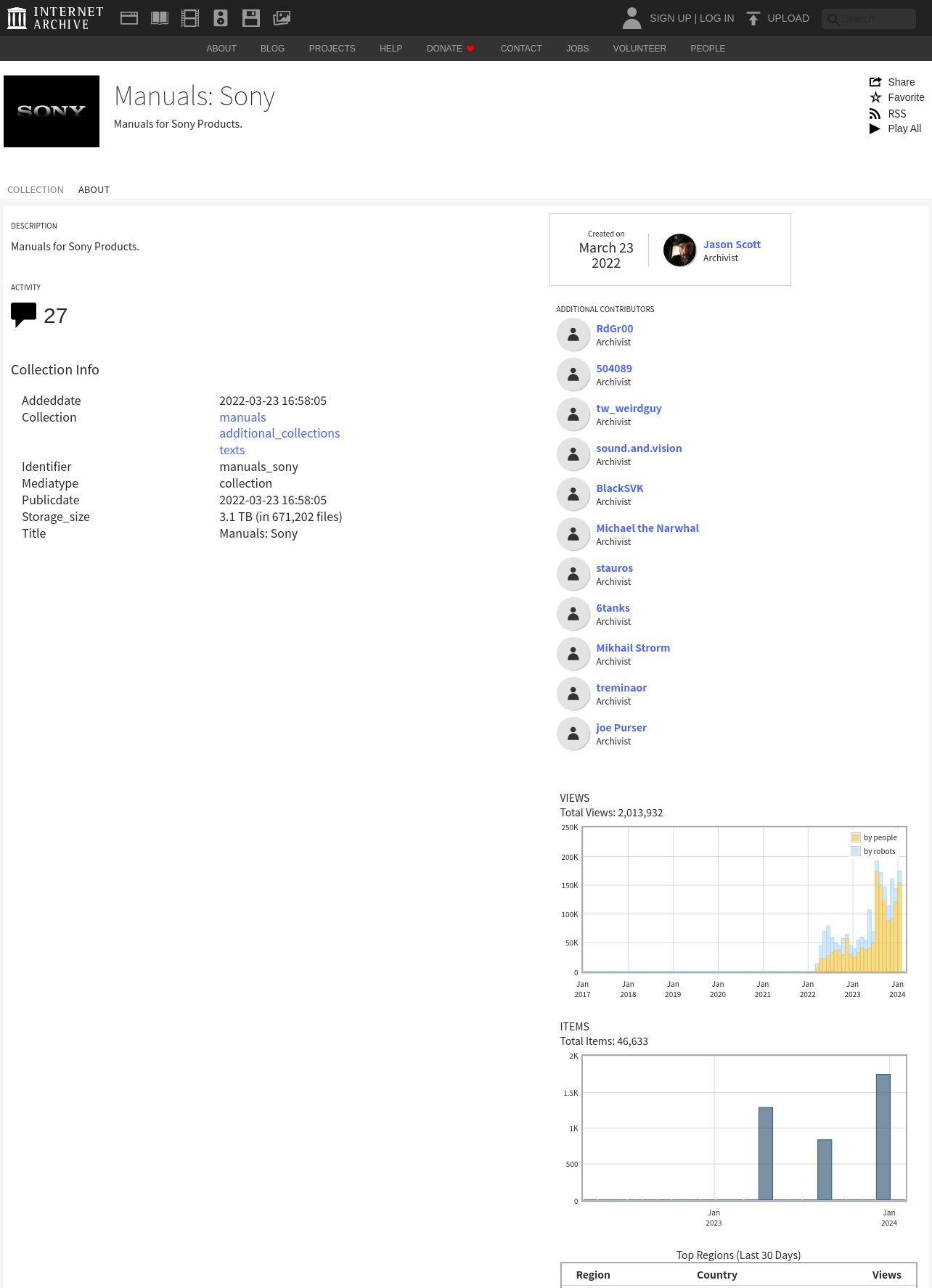Open the HELP nav item
The width and height of the screenshot is (932, 1288).
(x=391, y=49)
